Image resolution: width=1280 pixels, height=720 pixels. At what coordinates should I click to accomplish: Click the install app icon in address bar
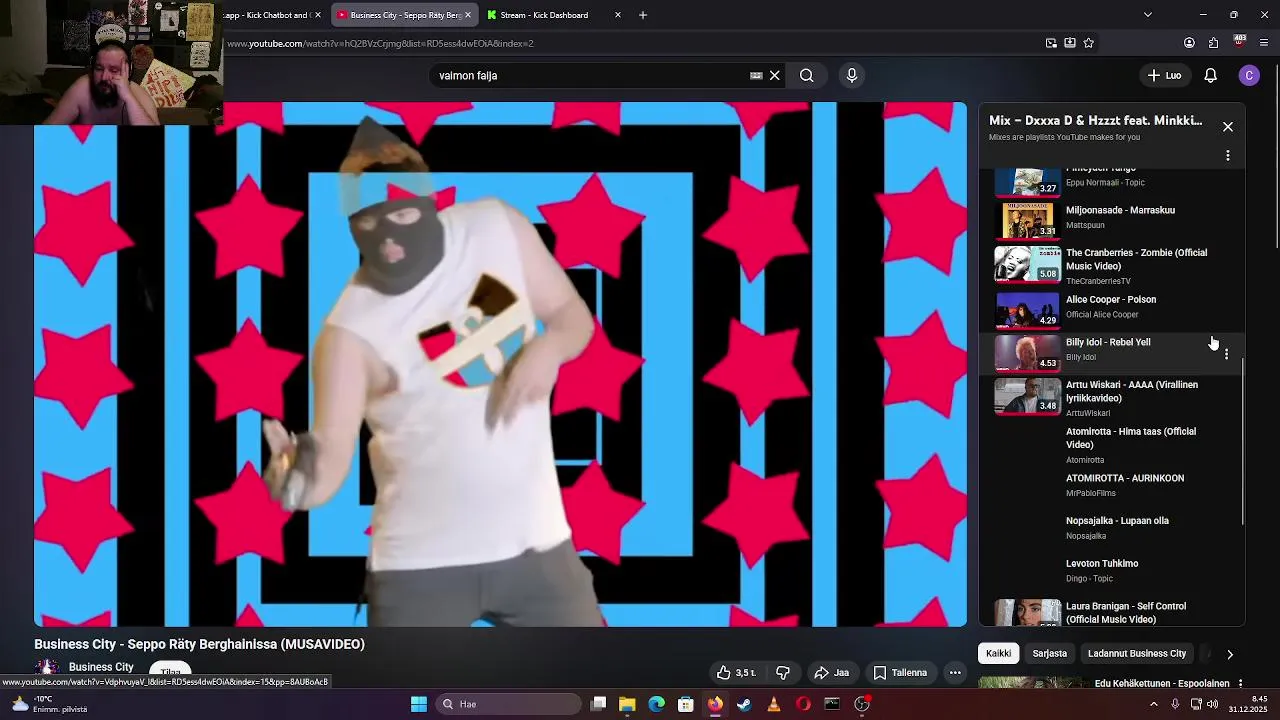coord(1070,43)
